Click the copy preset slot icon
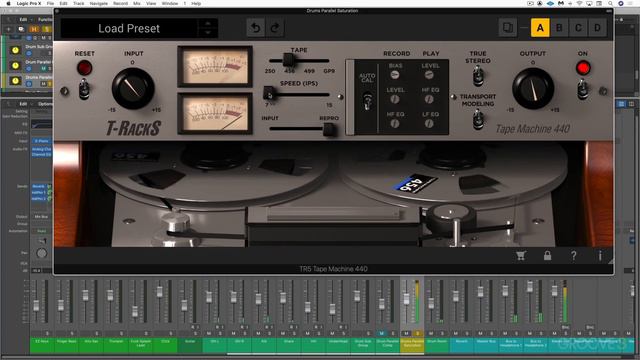 (x=508, y=28)
